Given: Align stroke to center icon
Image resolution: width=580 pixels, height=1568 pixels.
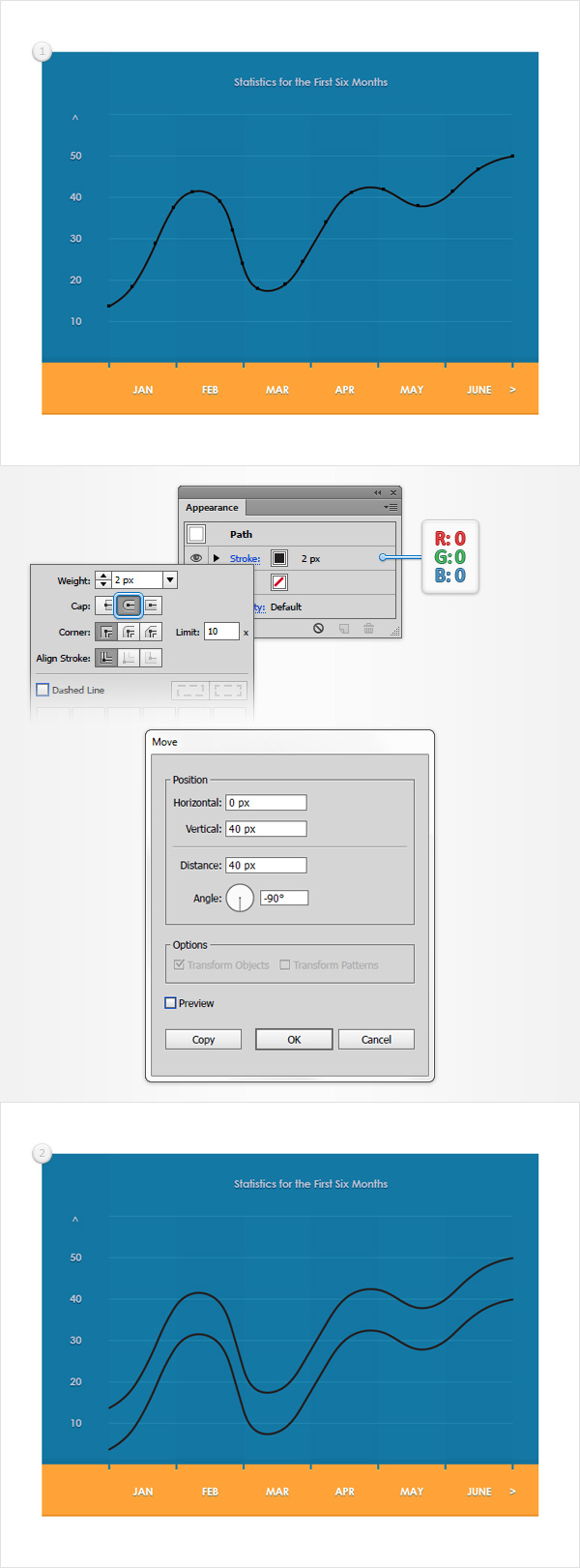Looking at the screenshot, I should click(106, 658).
